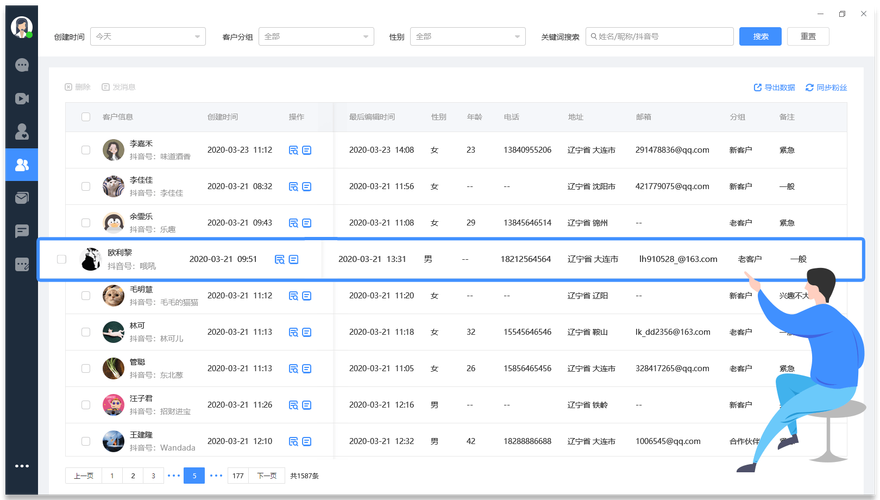Open the three-dots more menu in sidebar
Screen dimensions: 880x500
(21, 466)
